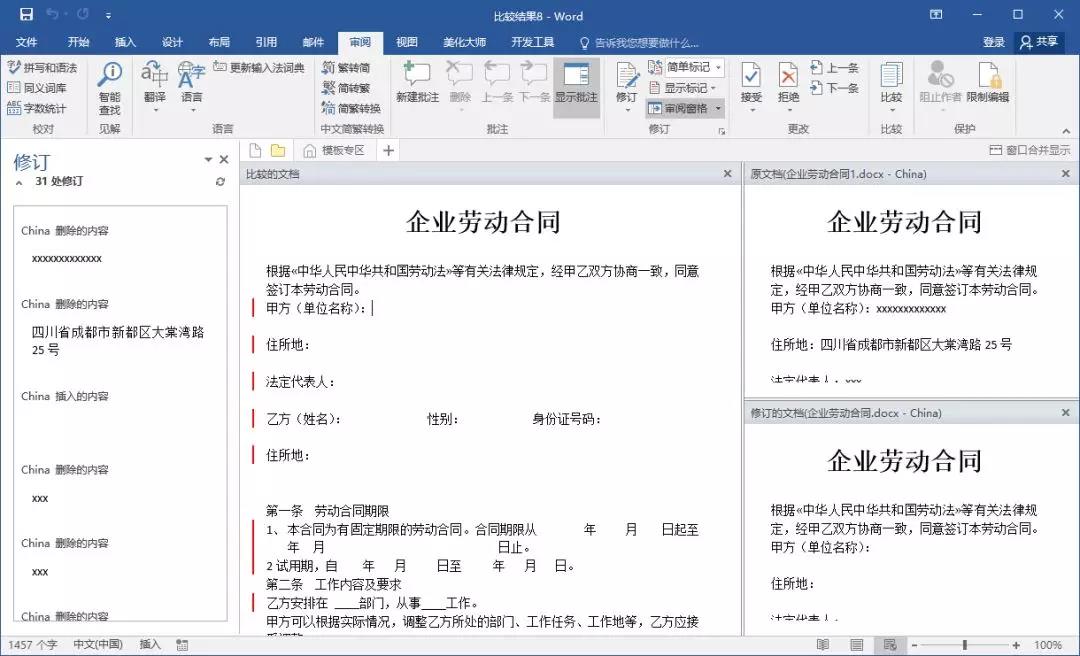Switch to the 视图 ribbon tab

tap(406, 42)
